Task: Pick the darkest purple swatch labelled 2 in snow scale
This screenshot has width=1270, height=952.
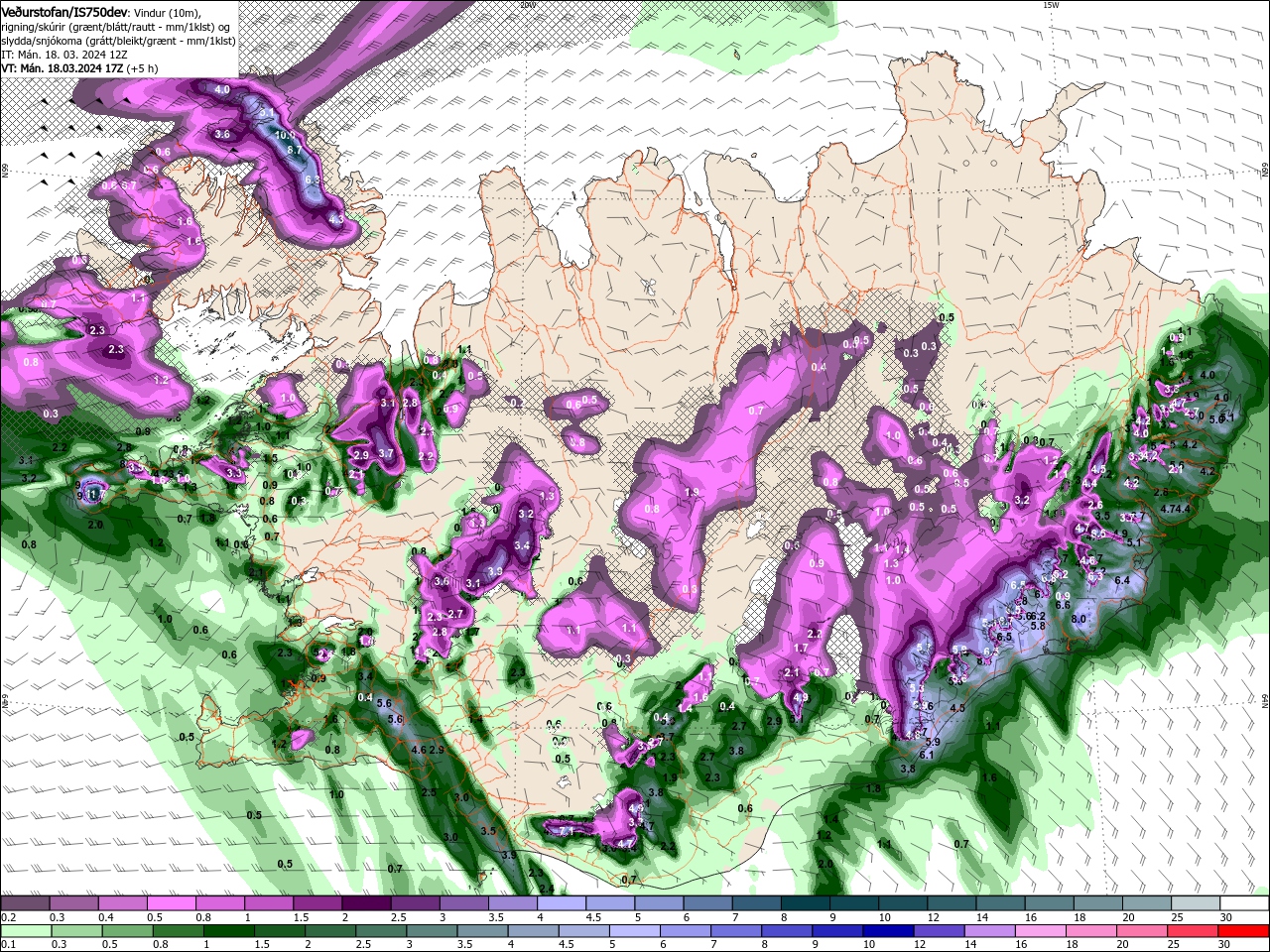Action: point(365,903)
